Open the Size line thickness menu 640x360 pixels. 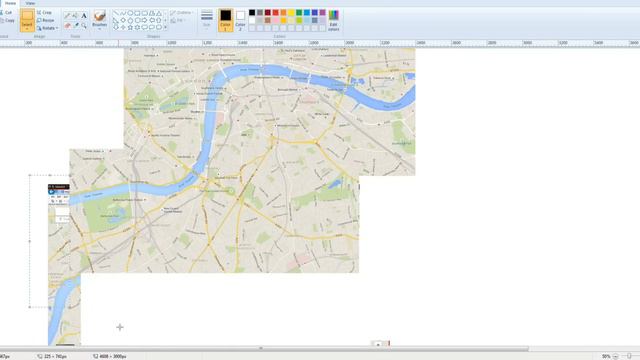207,19
